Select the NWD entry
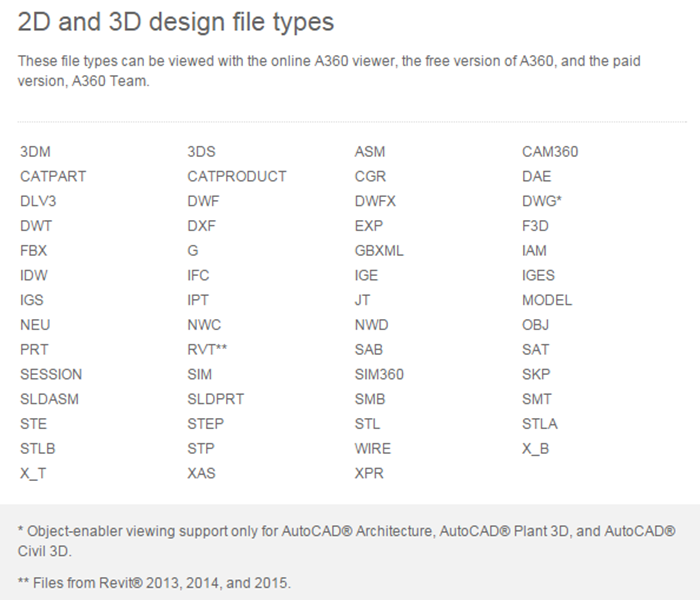 coord(371,325)
